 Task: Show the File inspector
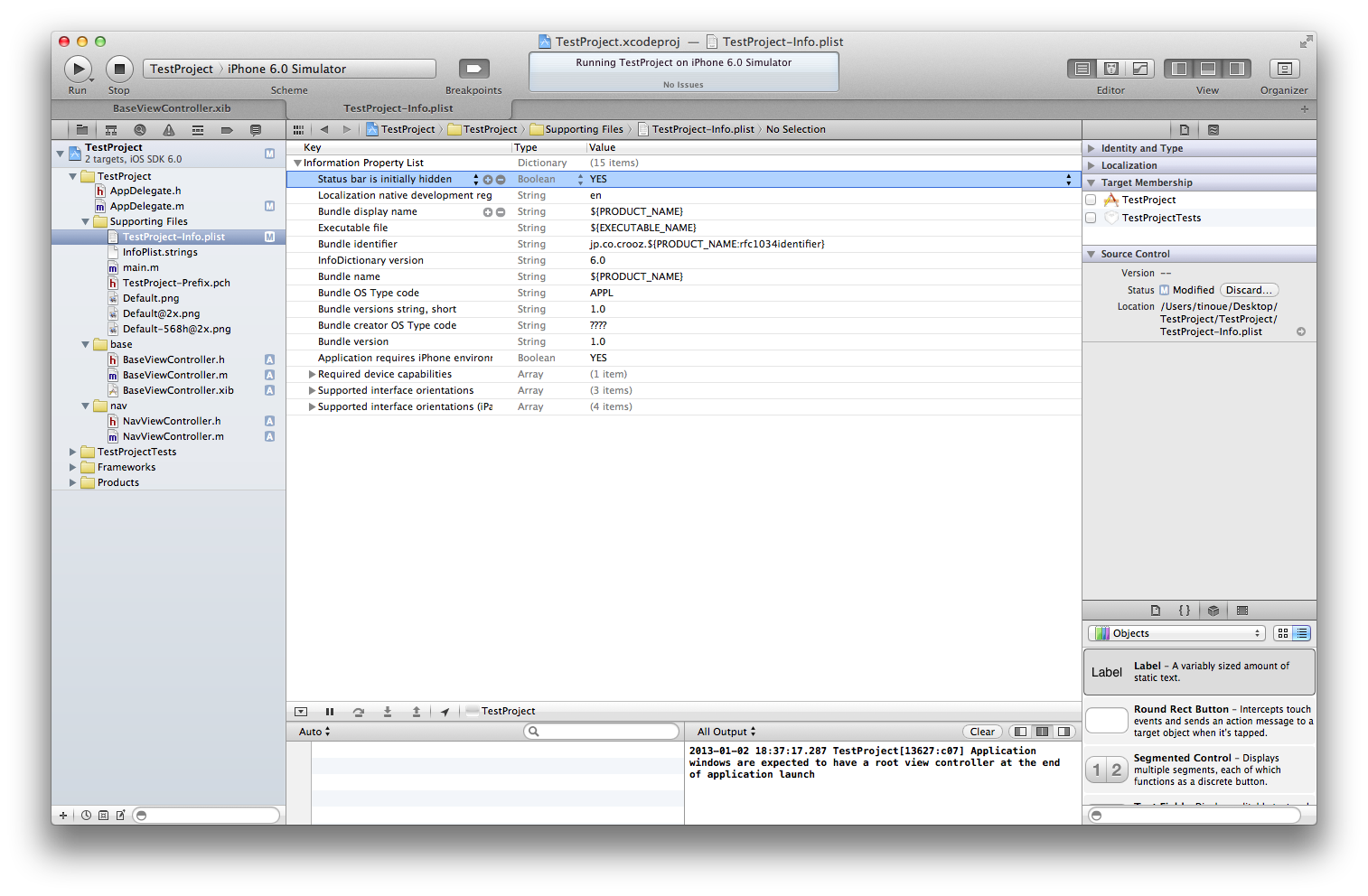tap(1185, 130)
